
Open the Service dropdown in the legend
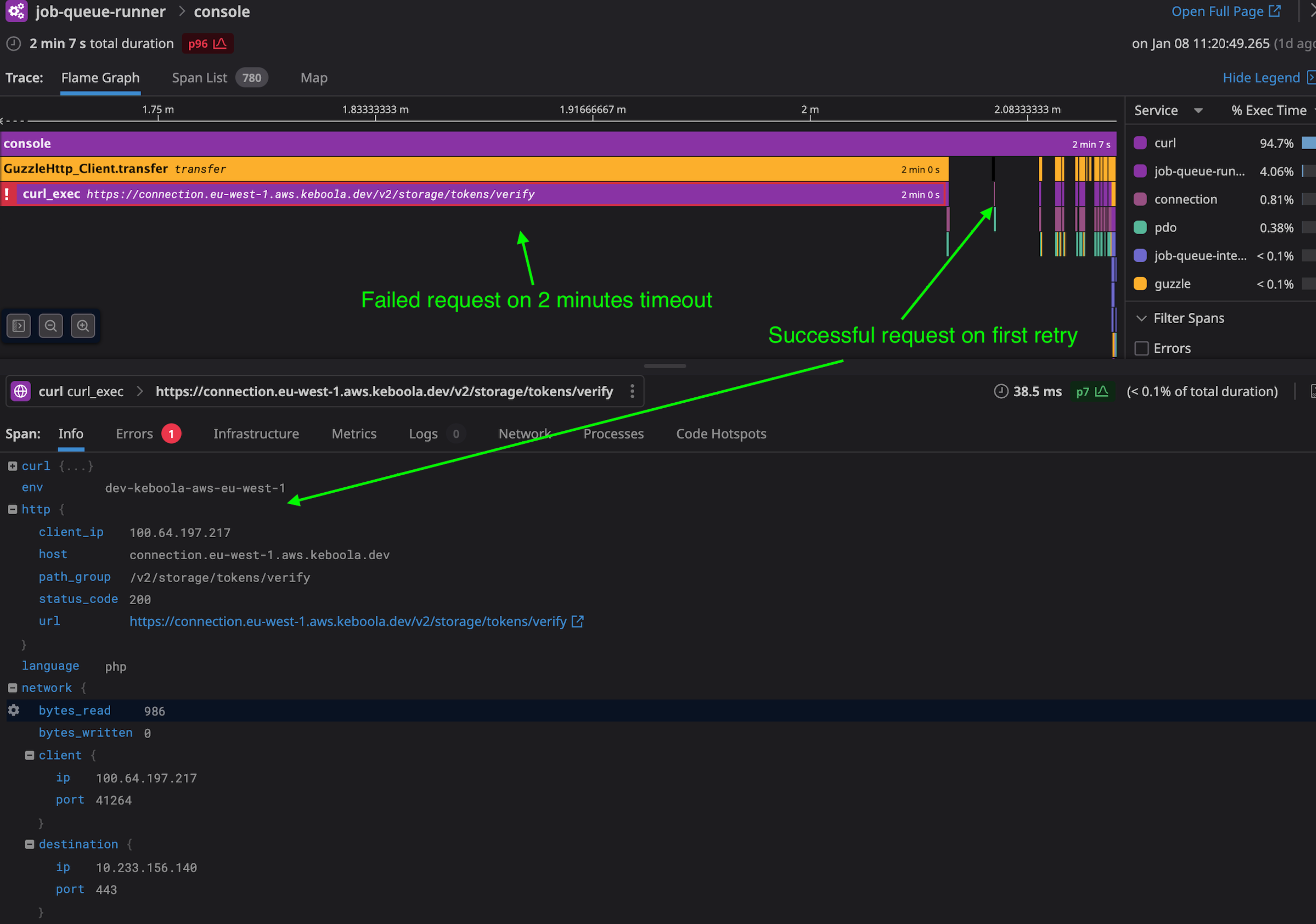[x=1198, y=110]
